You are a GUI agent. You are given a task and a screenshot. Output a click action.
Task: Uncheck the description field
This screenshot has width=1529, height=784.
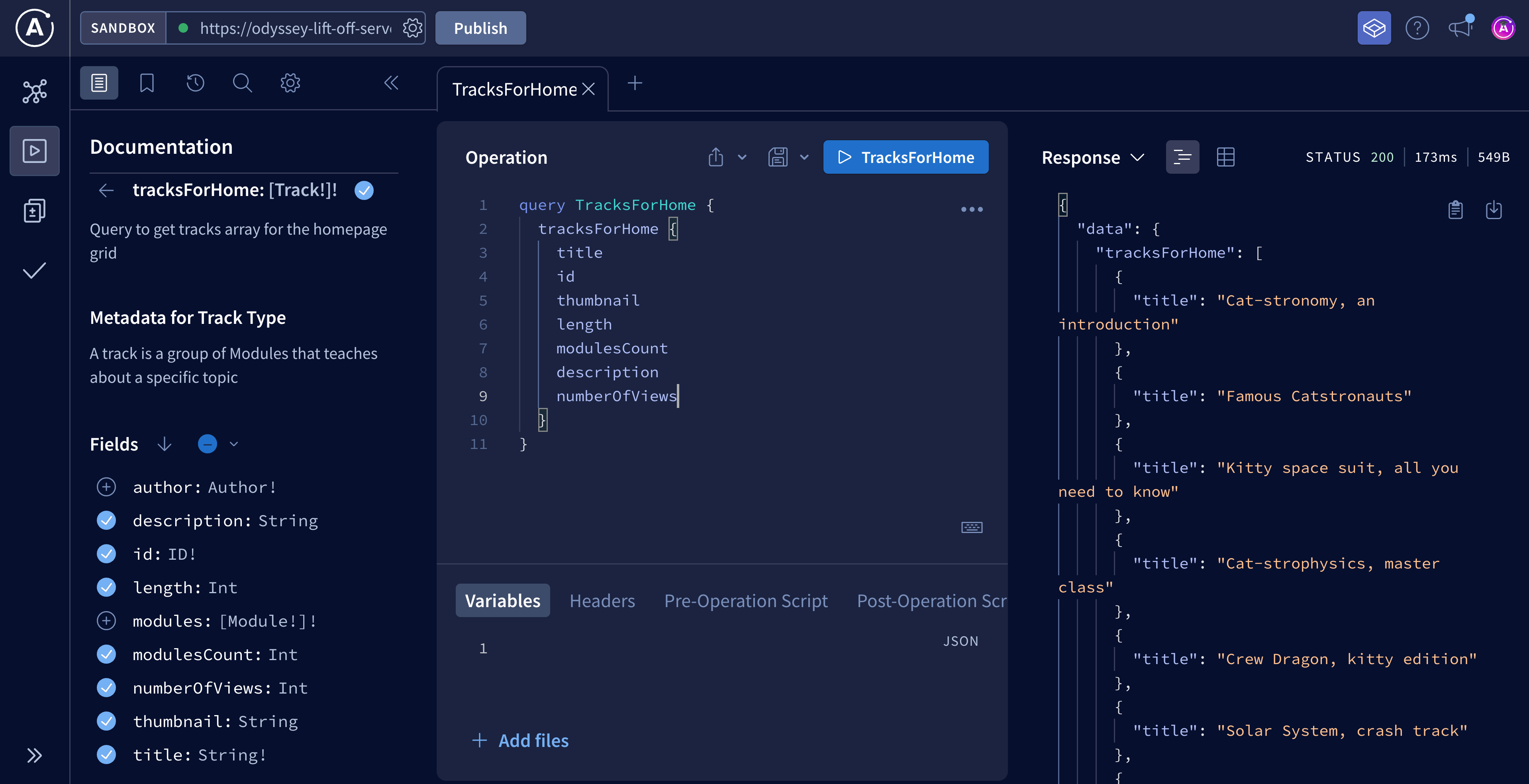106,521
